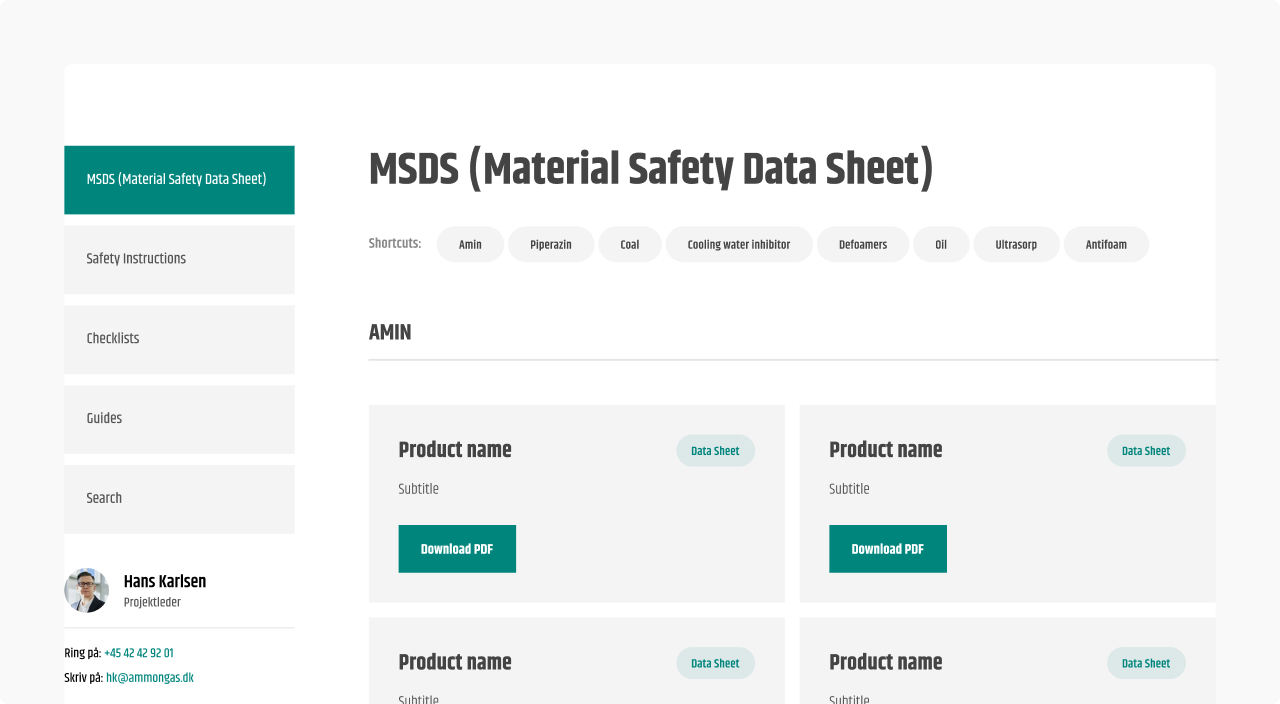
Task: Download PDF from the right top product card
Action: tap(888, 549)
